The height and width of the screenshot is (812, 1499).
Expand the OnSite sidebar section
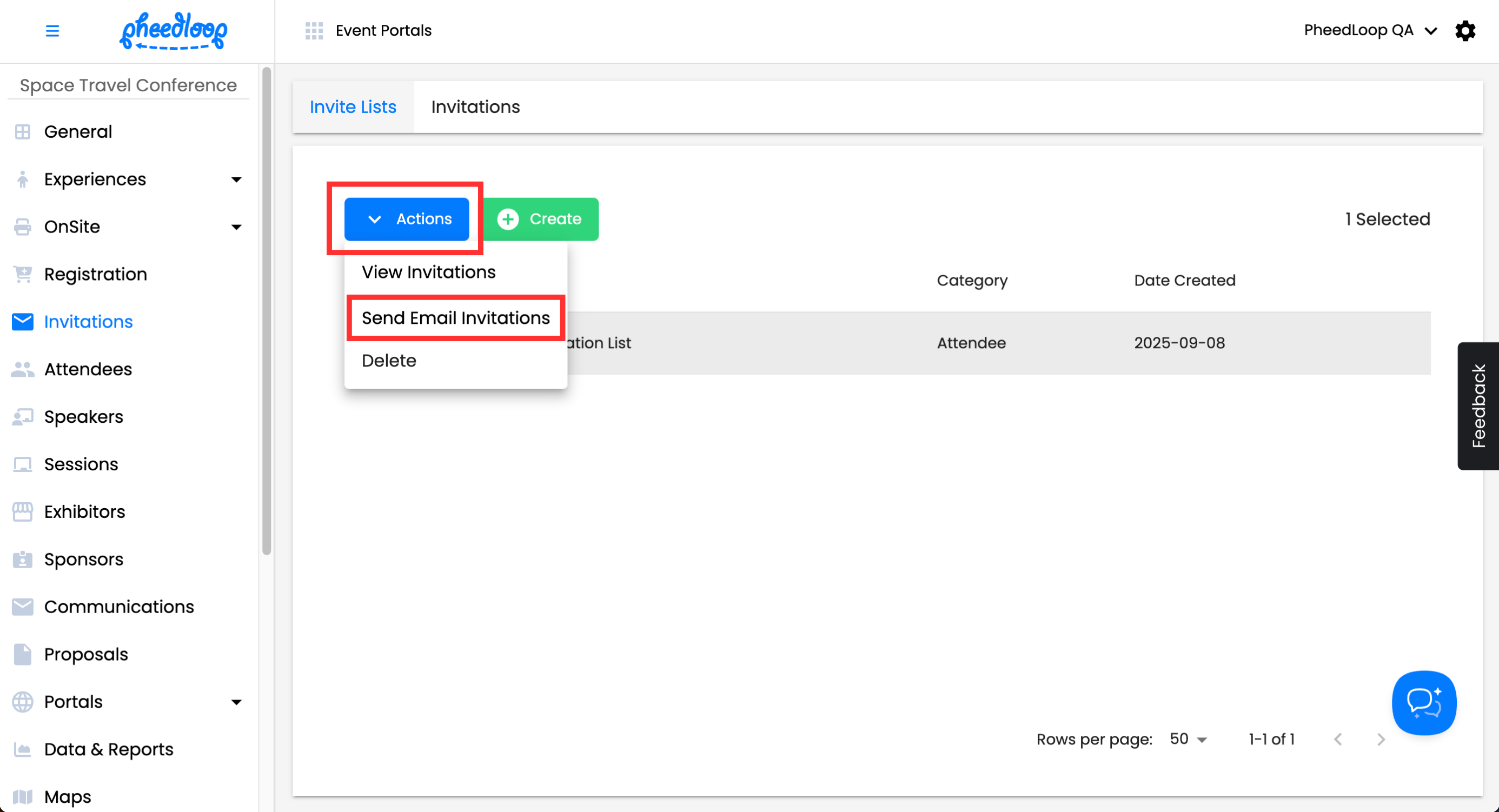(236, 227)
